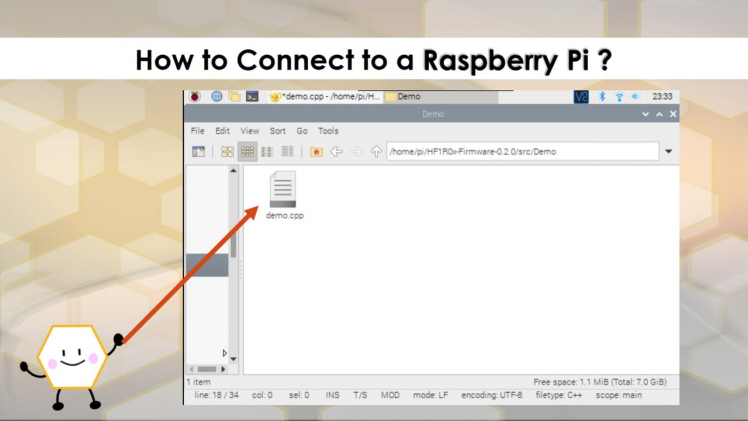The height and width of the screenshot is (421, 748).
Task: Open the VNC server tray icon
Action: [581, 97]
